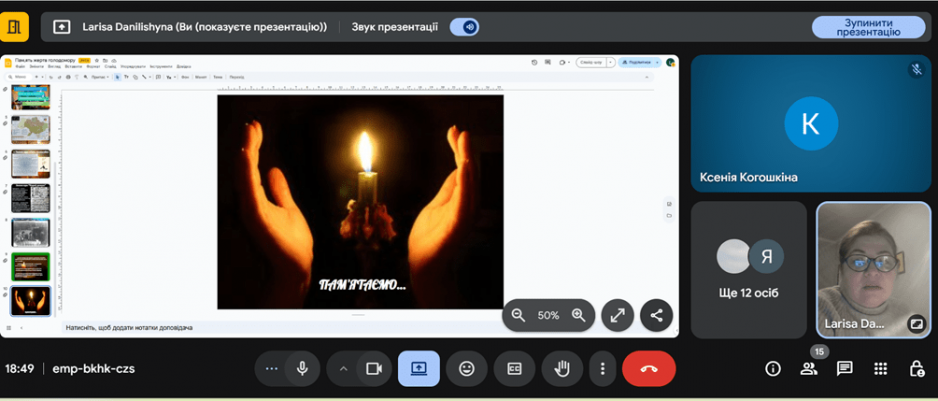Show the participants list
938x401 pixels.
[808, 369]
